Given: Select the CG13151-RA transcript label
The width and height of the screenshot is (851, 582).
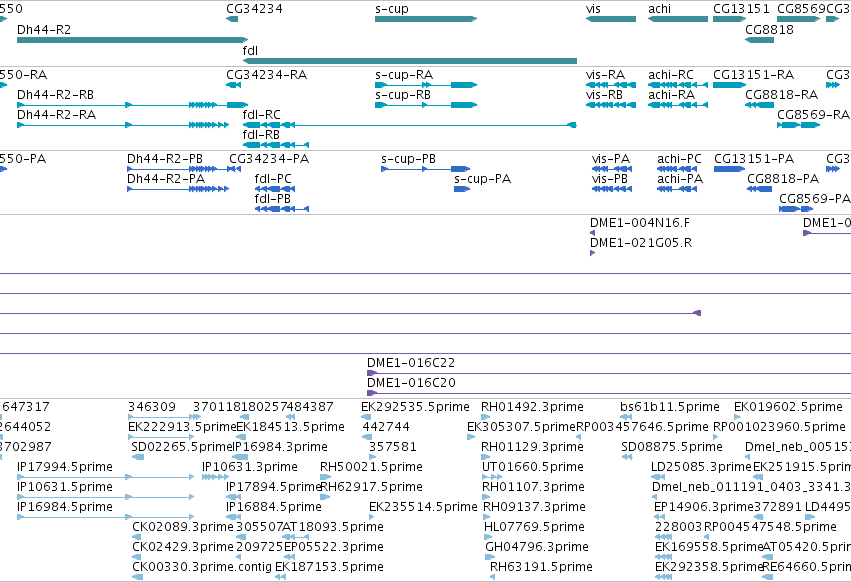Looking at the screenshot, I should point(753,74).
